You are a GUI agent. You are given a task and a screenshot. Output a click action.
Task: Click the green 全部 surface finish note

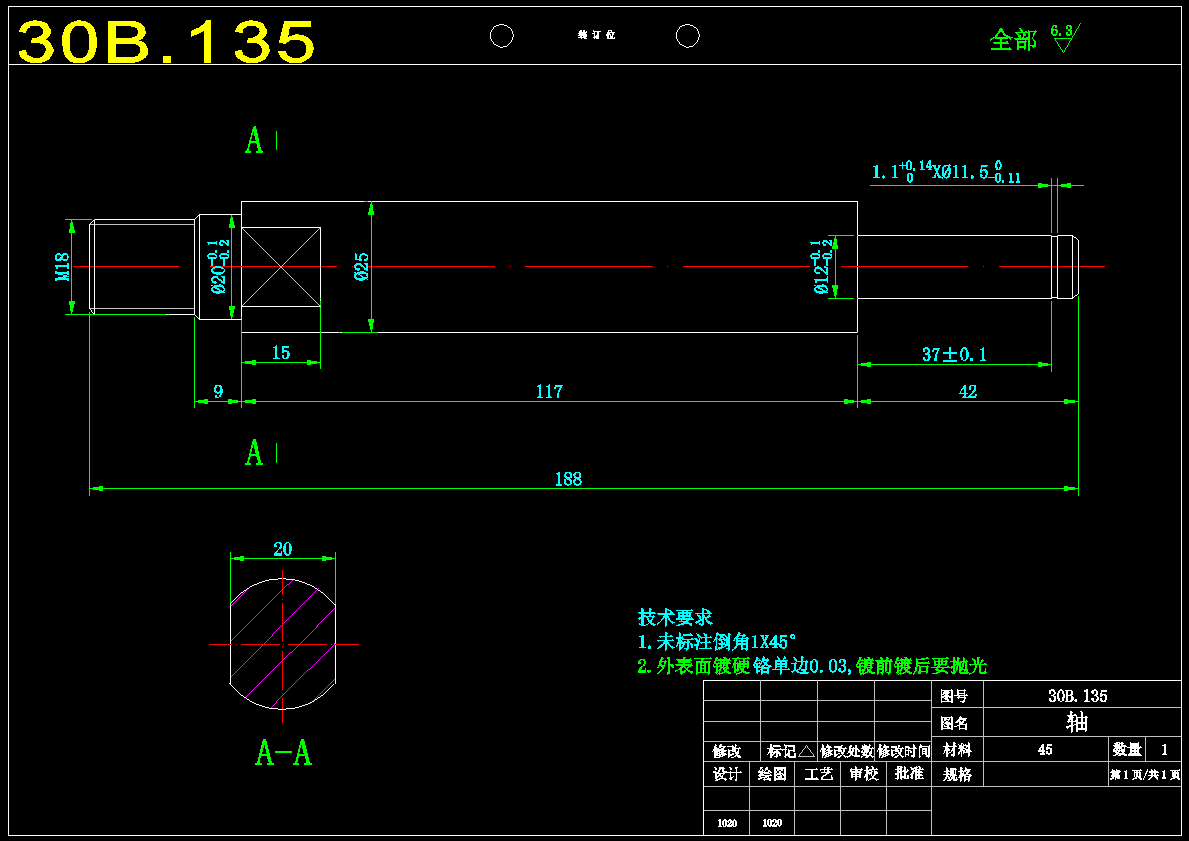click(x=1012, y=39)
